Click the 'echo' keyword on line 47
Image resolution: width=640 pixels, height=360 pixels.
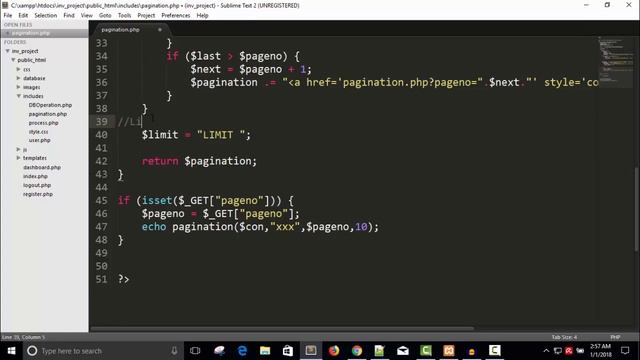coord(154,227)
